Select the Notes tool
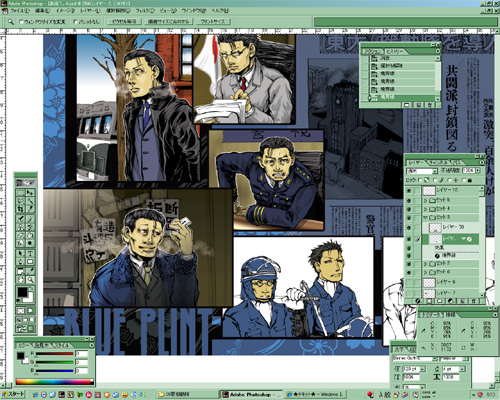The image size is (500, 400). tap(21, 271)
